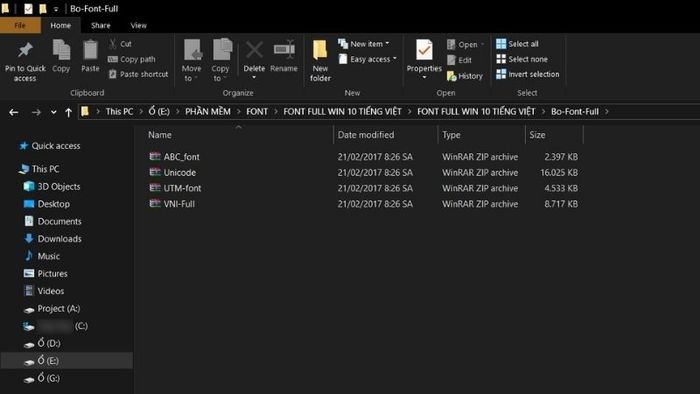
Task: Click Select all
Action: point(517,44)
